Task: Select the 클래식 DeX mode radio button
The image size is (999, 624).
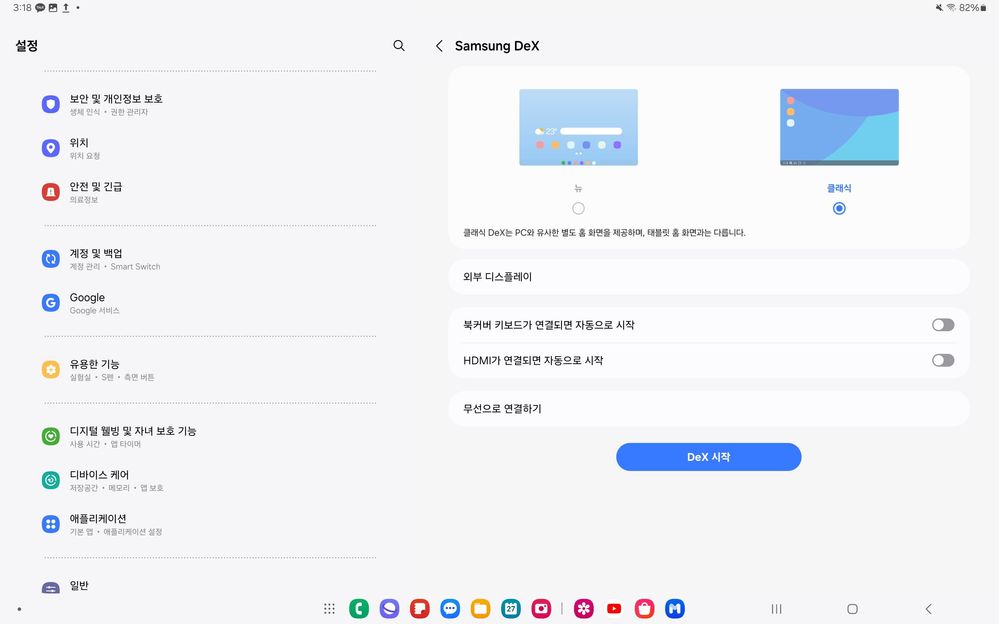Action: pos(839,208)
